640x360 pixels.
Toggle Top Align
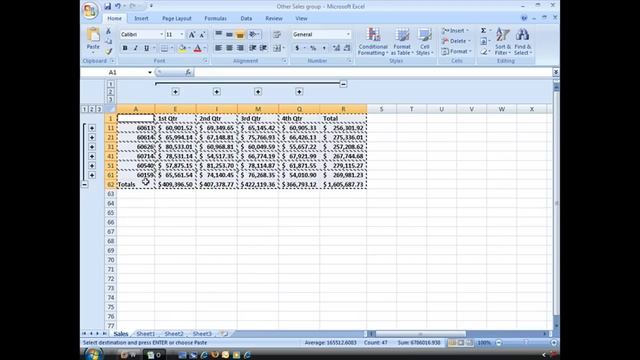tap(218, 34)
